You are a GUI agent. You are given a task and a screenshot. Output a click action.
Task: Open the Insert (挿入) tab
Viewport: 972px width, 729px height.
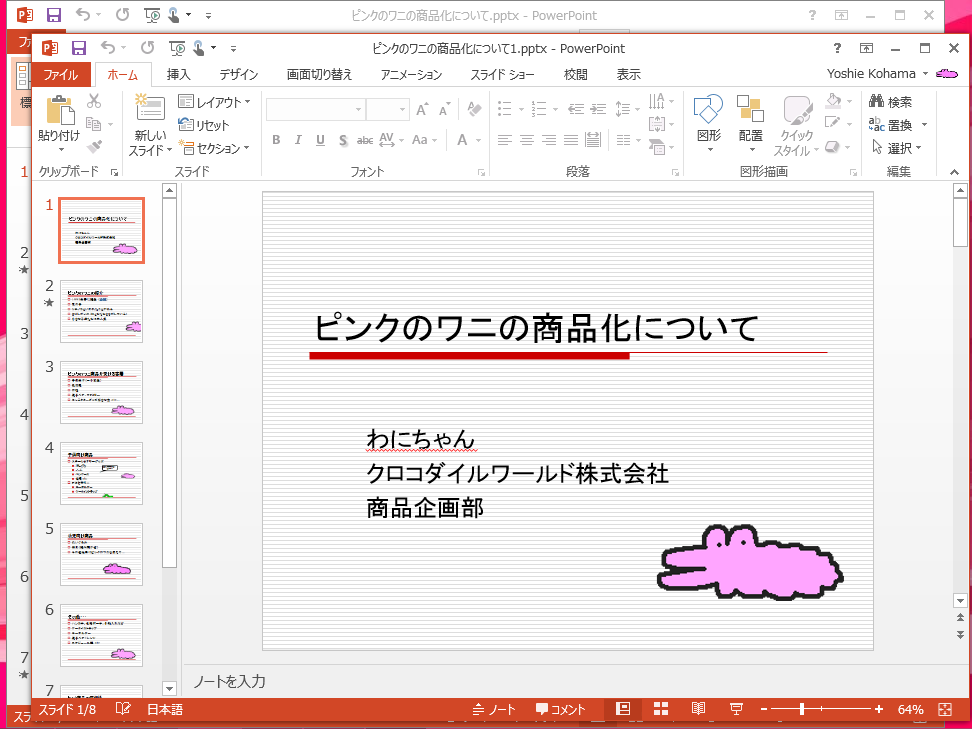click(x=179, y=74)
